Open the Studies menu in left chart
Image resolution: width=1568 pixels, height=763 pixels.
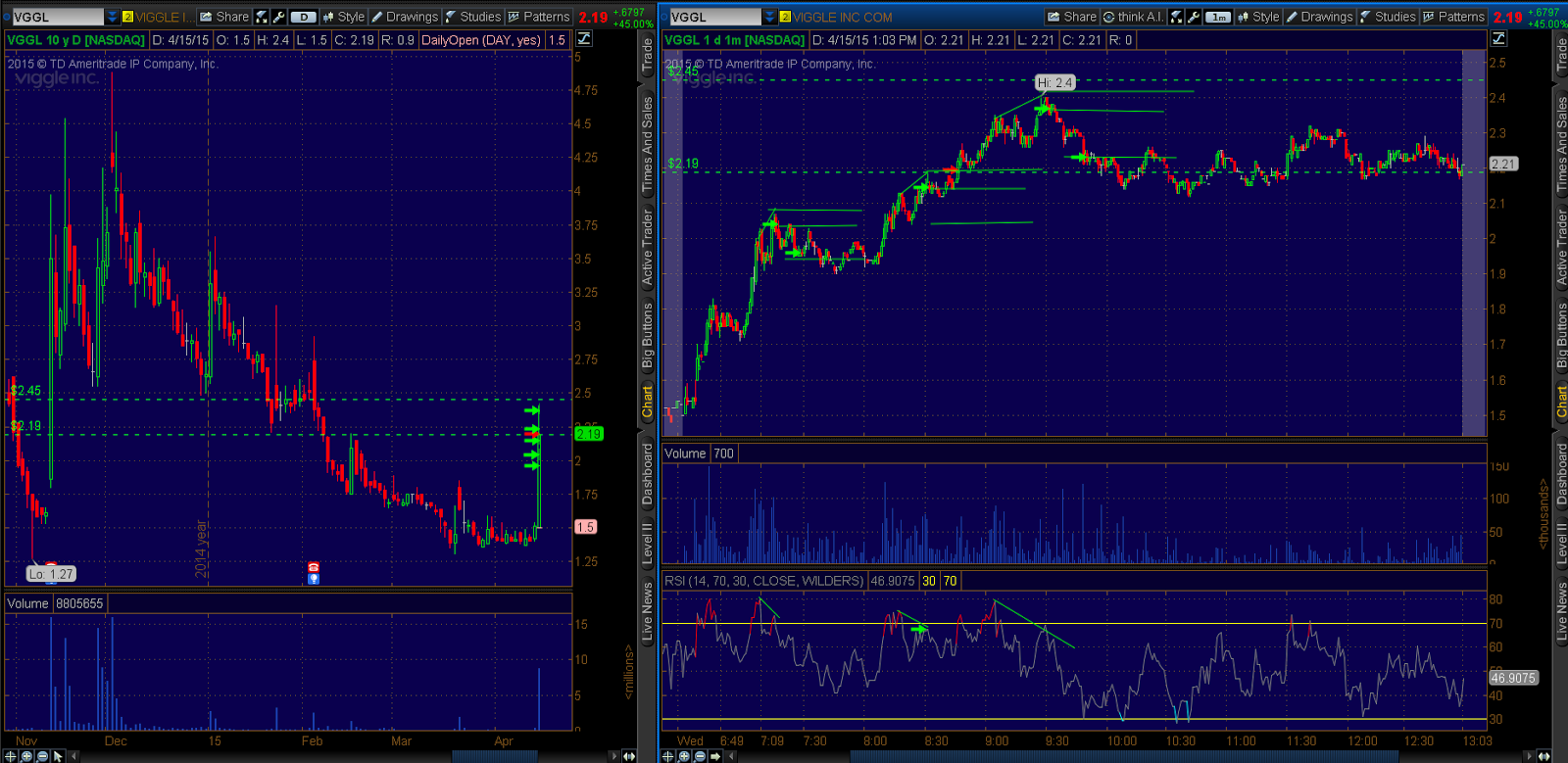[x=473, y=17]
